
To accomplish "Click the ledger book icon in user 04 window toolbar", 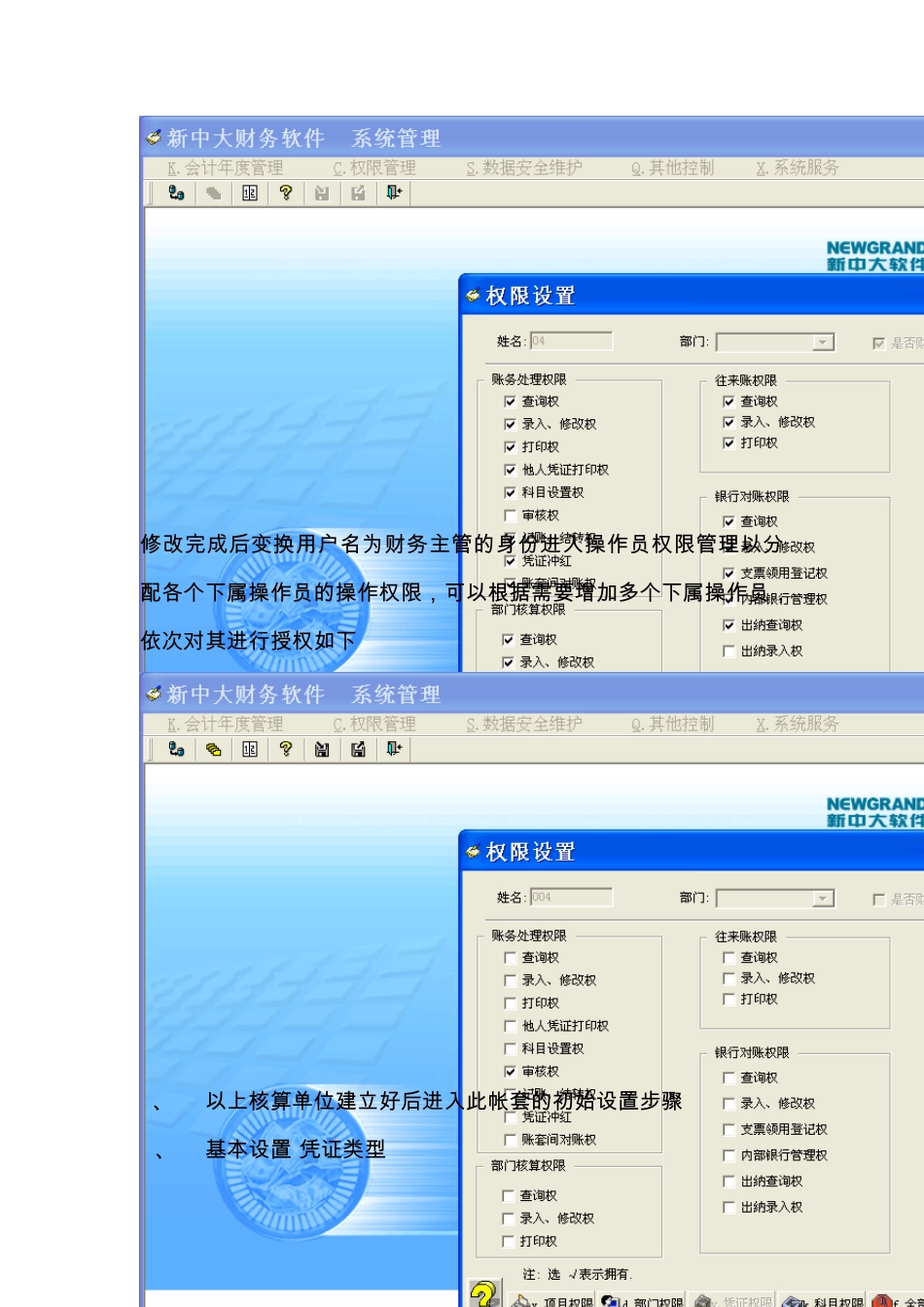I will click(250, 194).
